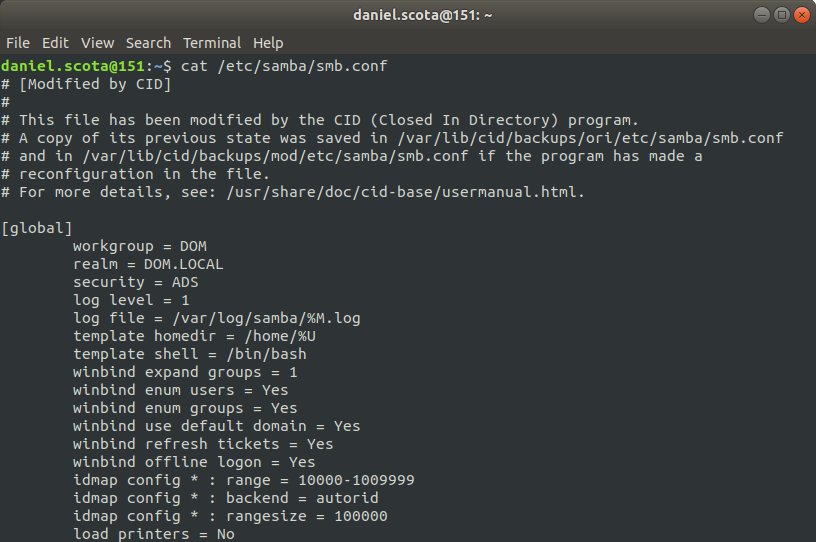
Task: Open the File menu
Action: point(17,43)
